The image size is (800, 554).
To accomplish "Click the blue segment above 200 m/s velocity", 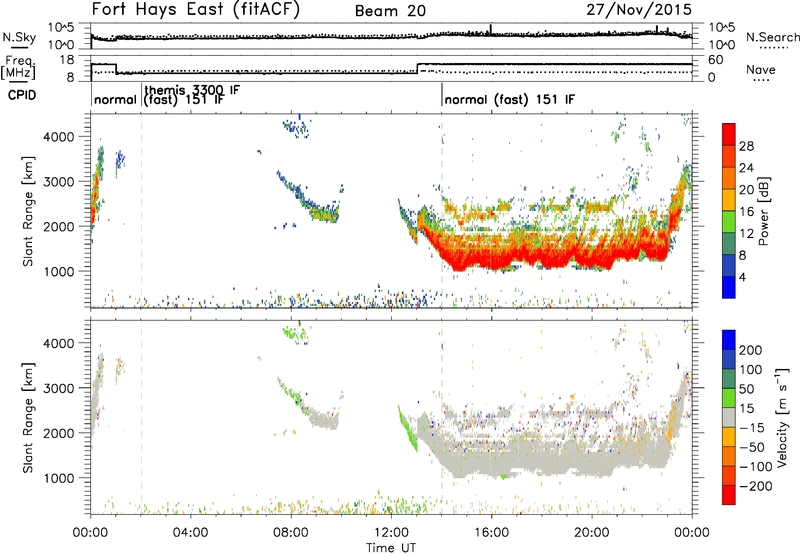I will (x=729, y=340).
